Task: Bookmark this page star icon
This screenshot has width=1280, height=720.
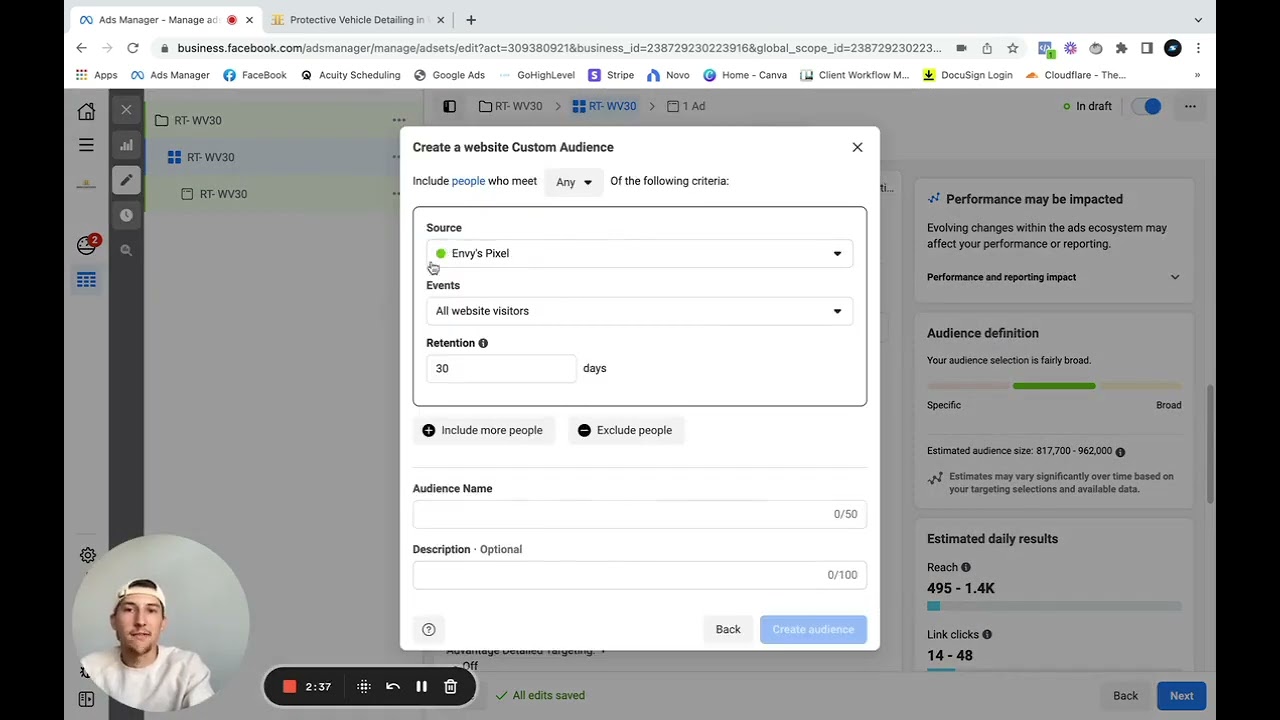Action: pyautogui.click(x=1013, y=48)
